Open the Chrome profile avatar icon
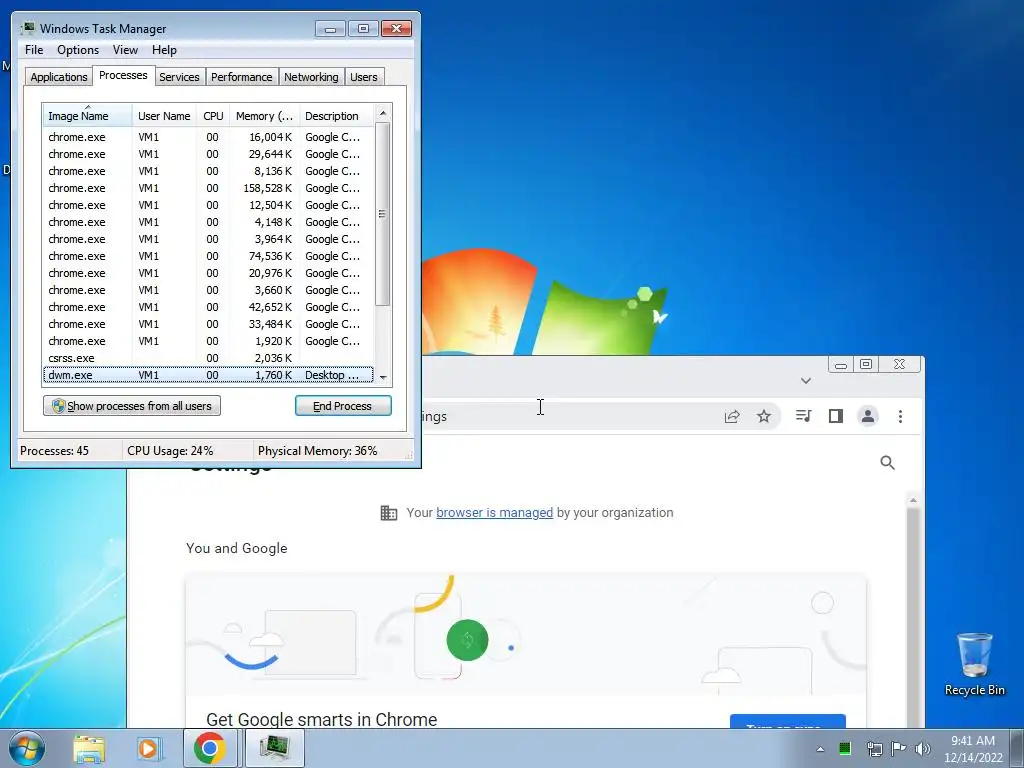1024x768 pixels. [x=868, y=416]
